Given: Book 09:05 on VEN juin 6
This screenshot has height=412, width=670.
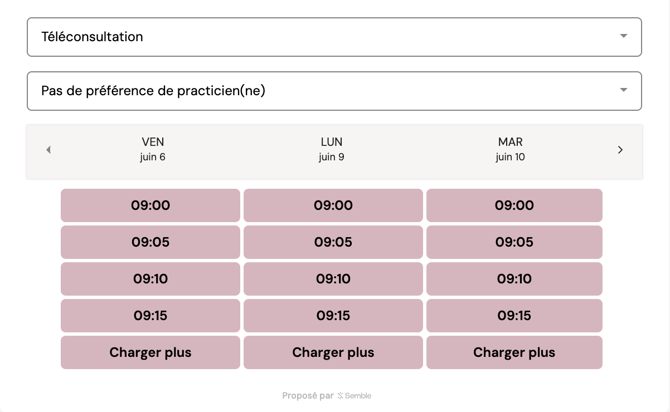Looking at the screenshot, I should click(x=150, y=242).
